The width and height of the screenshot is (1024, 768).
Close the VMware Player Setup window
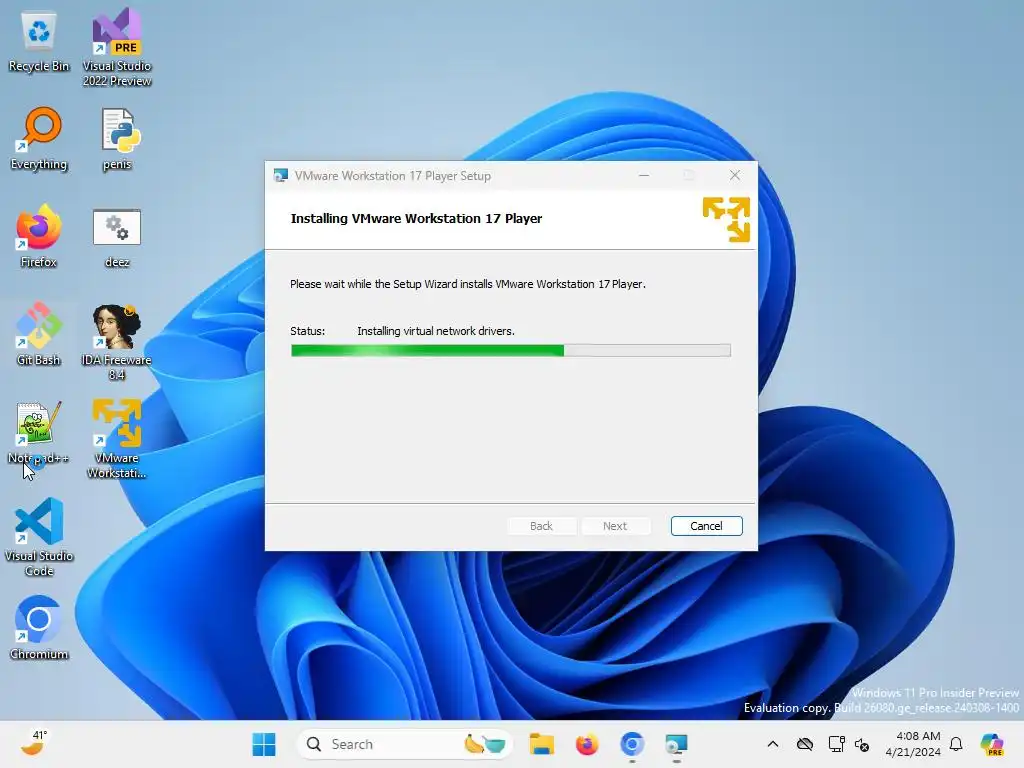point(735,175)
